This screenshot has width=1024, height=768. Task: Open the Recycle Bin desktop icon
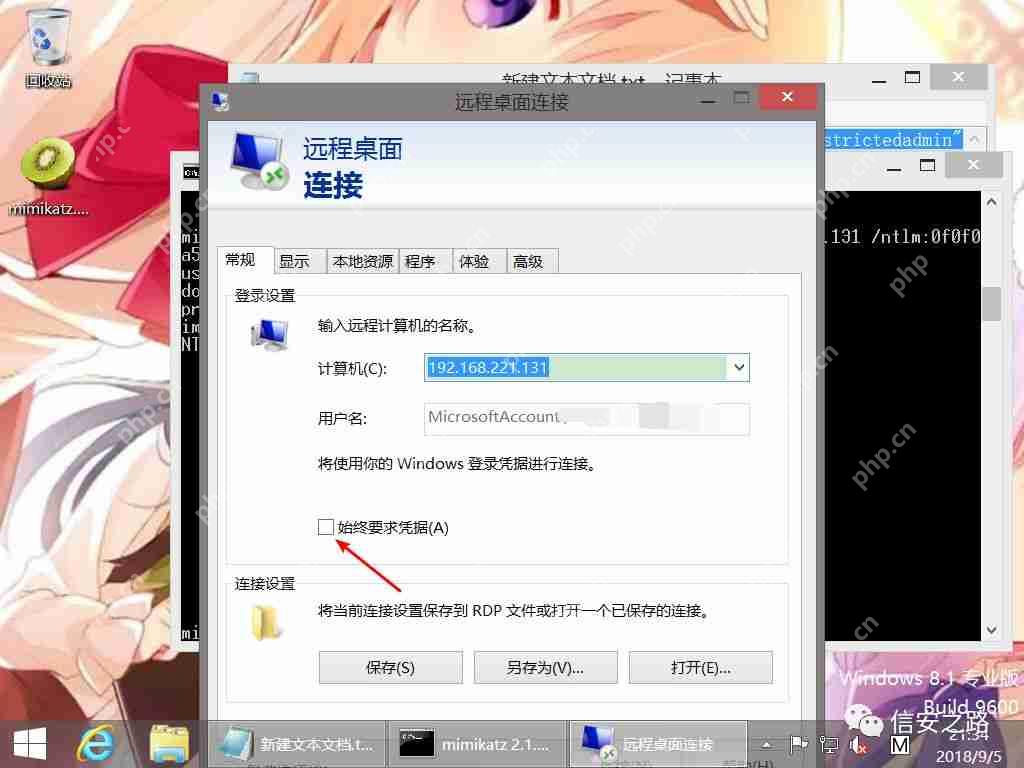[47, 47]
